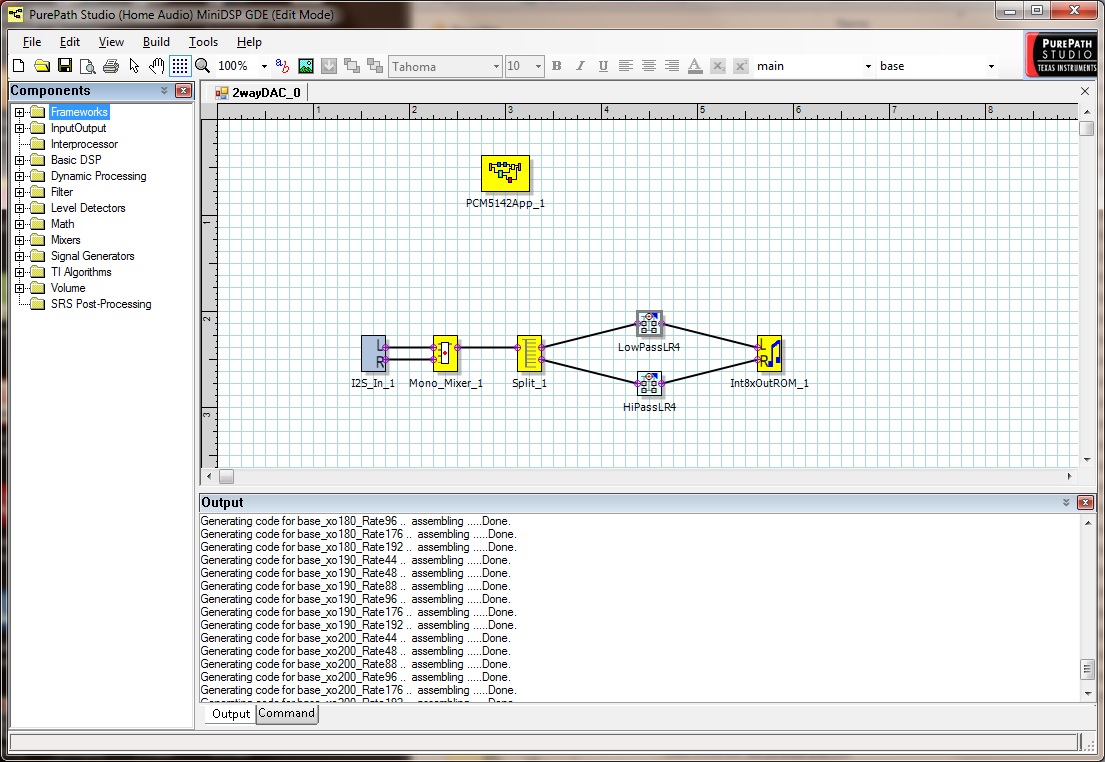The height and width of the screenshot is (762, 1105).
Task: Select the Interprocessor tree item
Action: click(x=84, y=144)
